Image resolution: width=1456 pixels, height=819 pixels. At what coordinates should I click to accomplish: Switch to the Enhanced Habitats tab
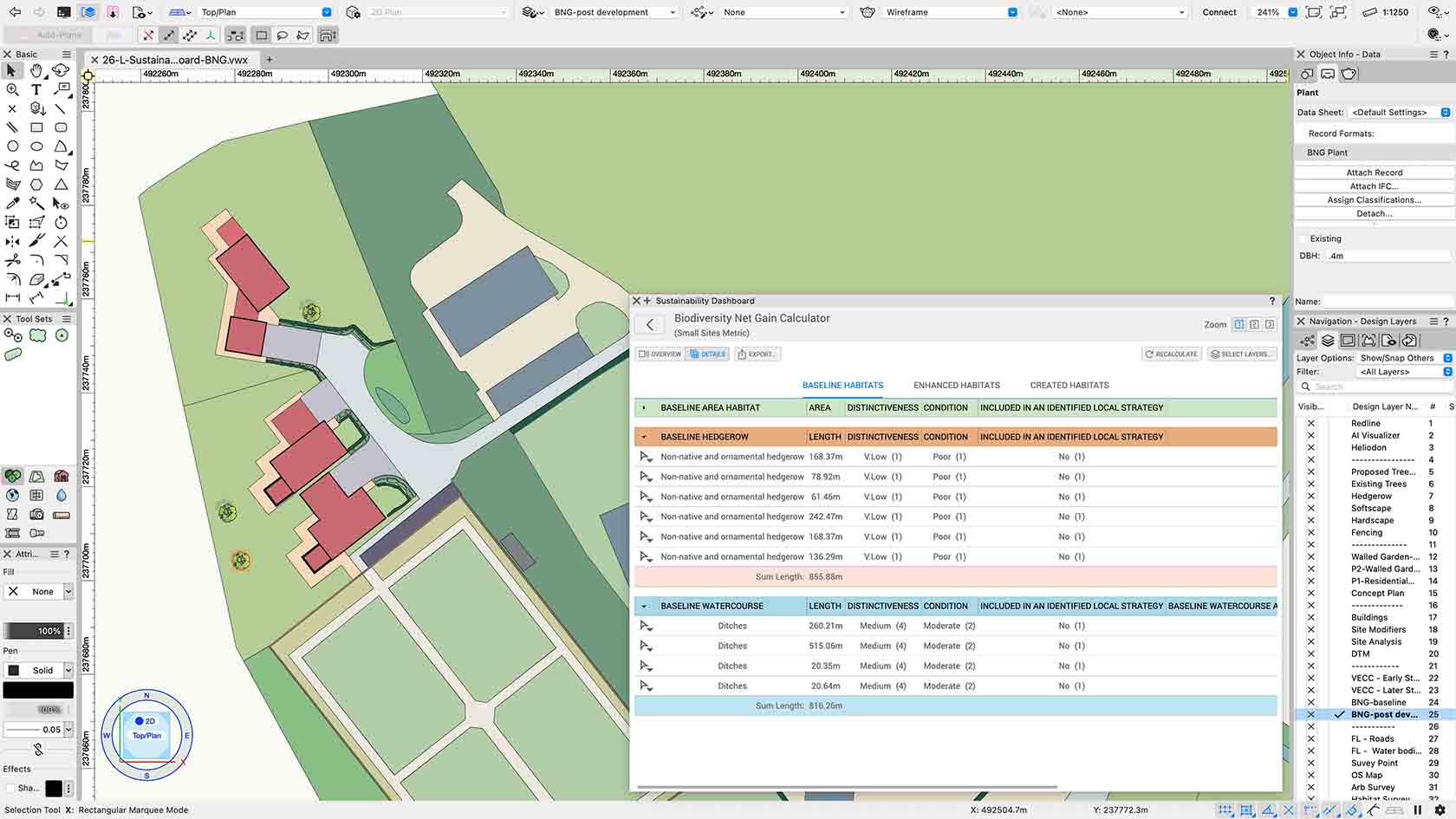pyautogui.click(x=956, y=385)
